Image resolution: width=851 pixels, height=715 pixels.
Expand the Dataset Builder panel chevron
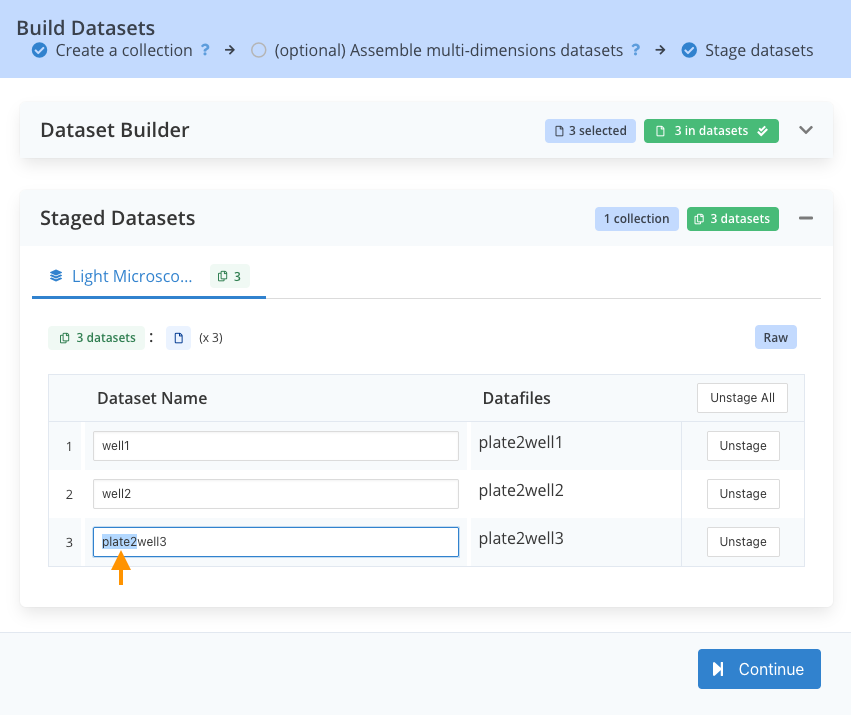coord(806,130)
